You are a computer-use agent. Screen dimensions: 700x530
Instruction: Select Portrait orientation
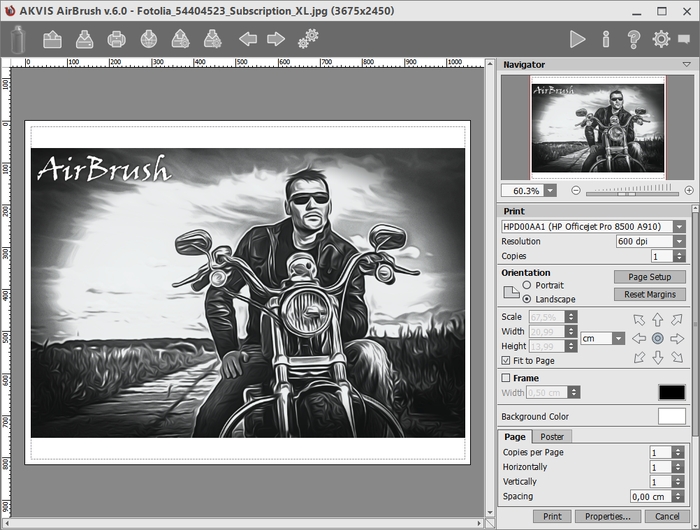click(527, 285)
